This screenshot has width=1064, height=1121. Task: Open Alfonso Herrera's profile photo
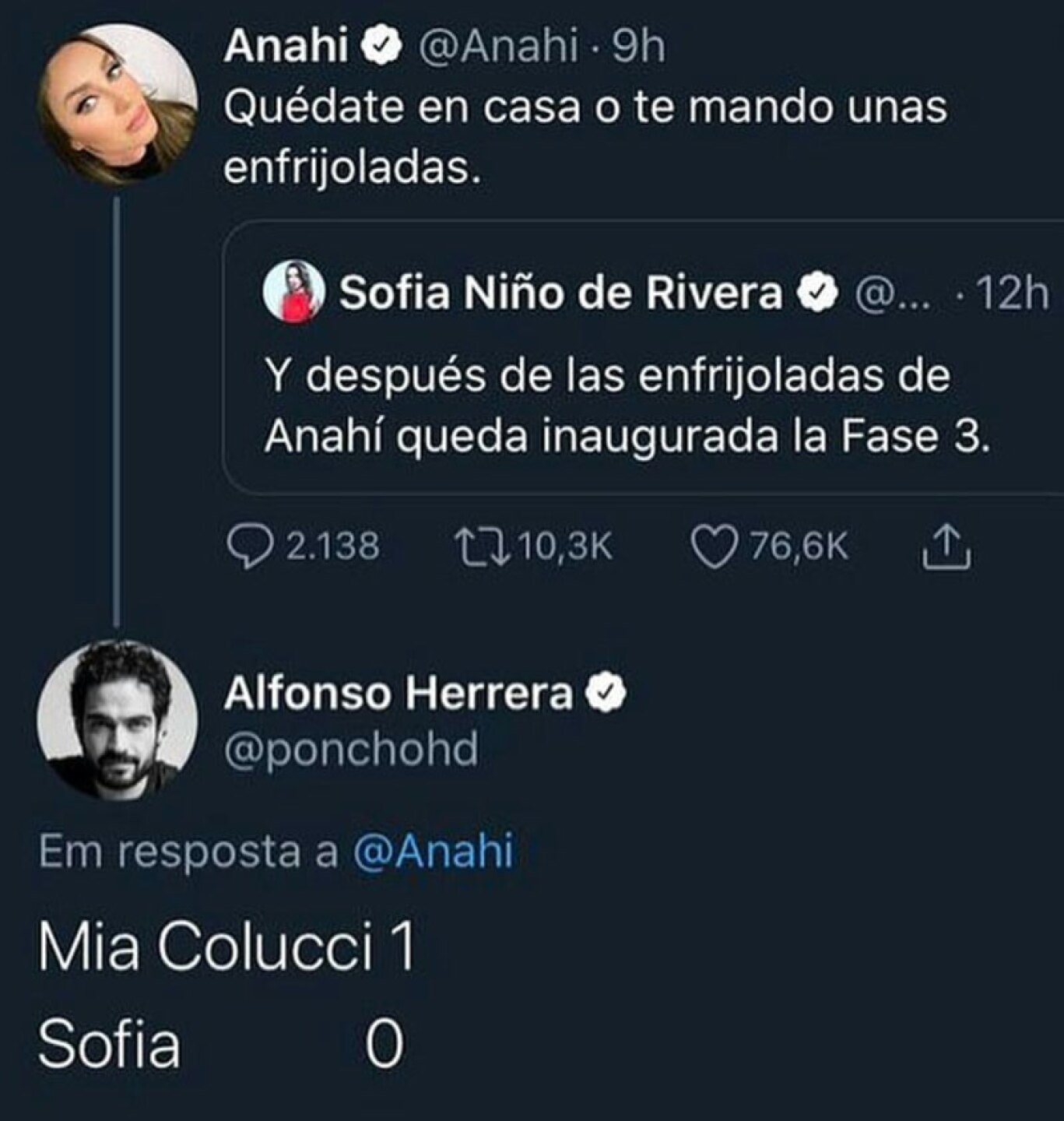point(118,720)
